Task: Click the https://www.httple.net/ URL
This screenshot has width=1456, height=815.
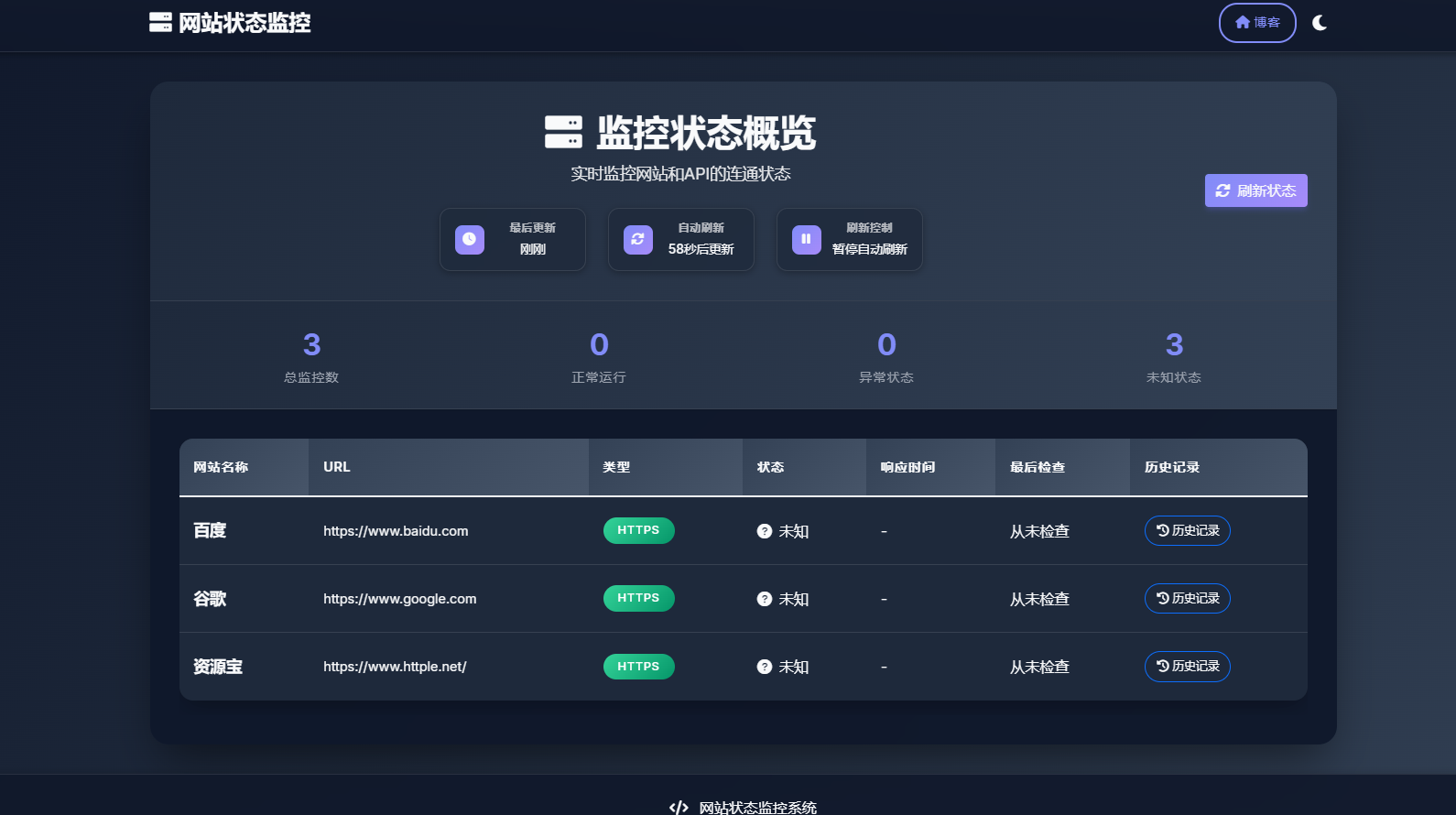Action: 395,667
